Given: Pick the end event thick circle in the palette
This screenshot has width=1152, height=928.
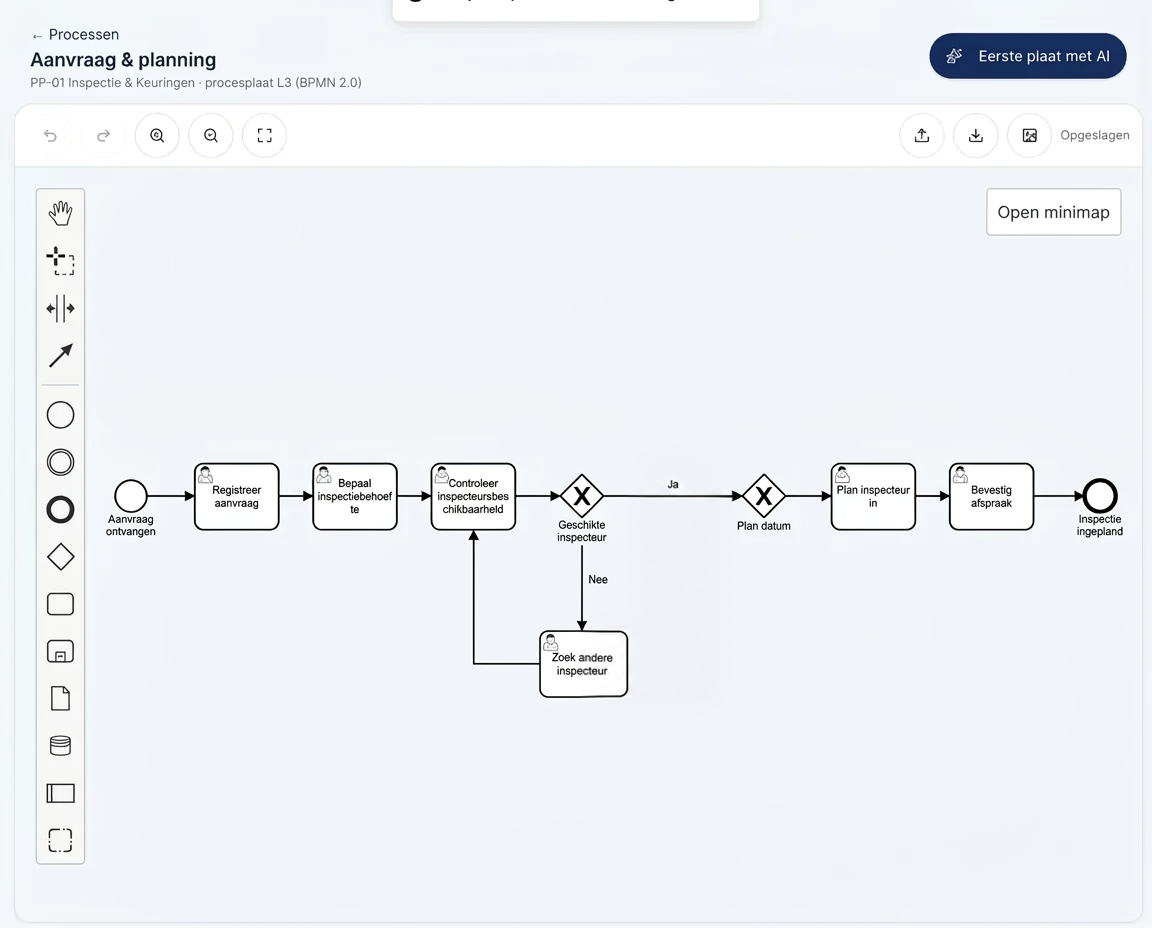Looking at the screenshot, I should 60,509.
